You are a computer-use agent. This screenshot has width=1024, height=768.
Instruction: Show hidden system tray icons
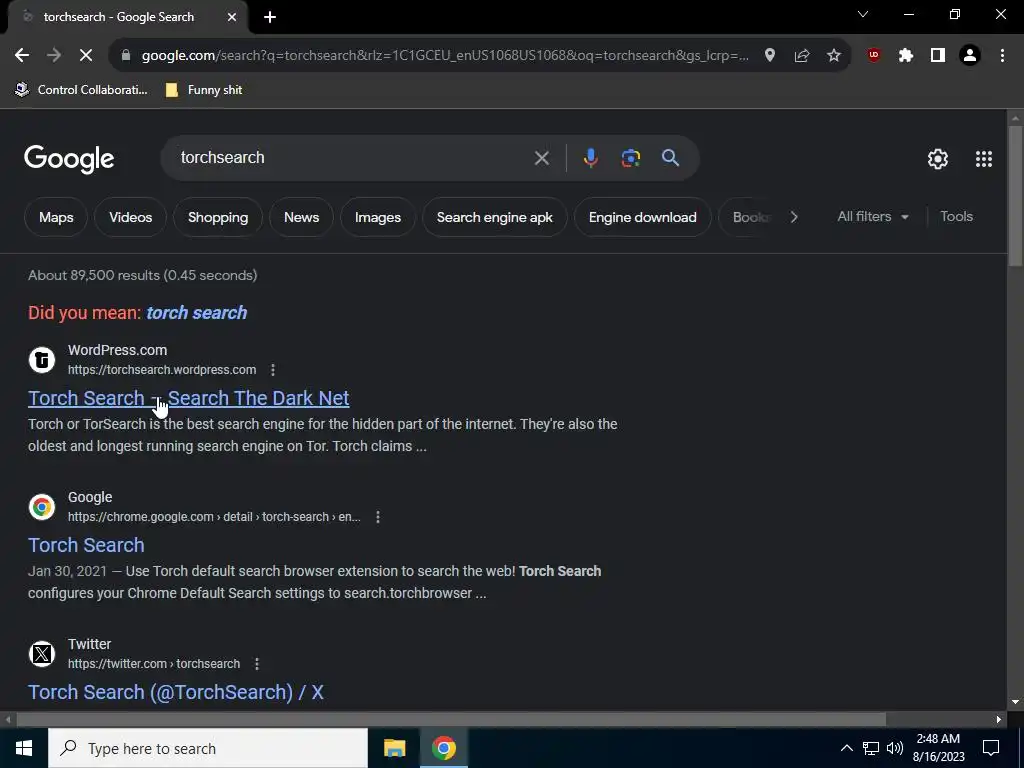(846, 748)
